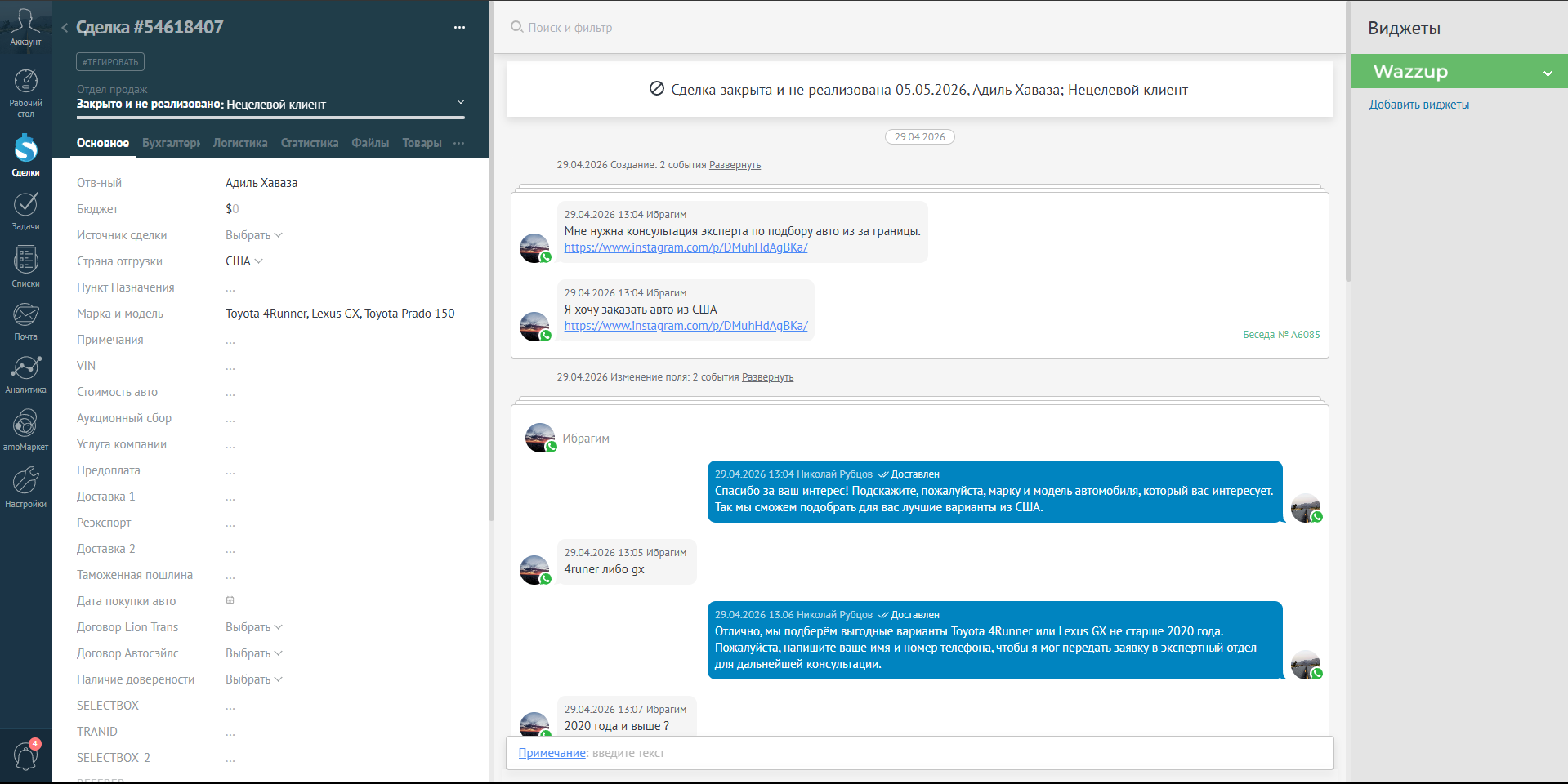Click Ибрагим avatar beside consultation message

click(x=535, y=247)
